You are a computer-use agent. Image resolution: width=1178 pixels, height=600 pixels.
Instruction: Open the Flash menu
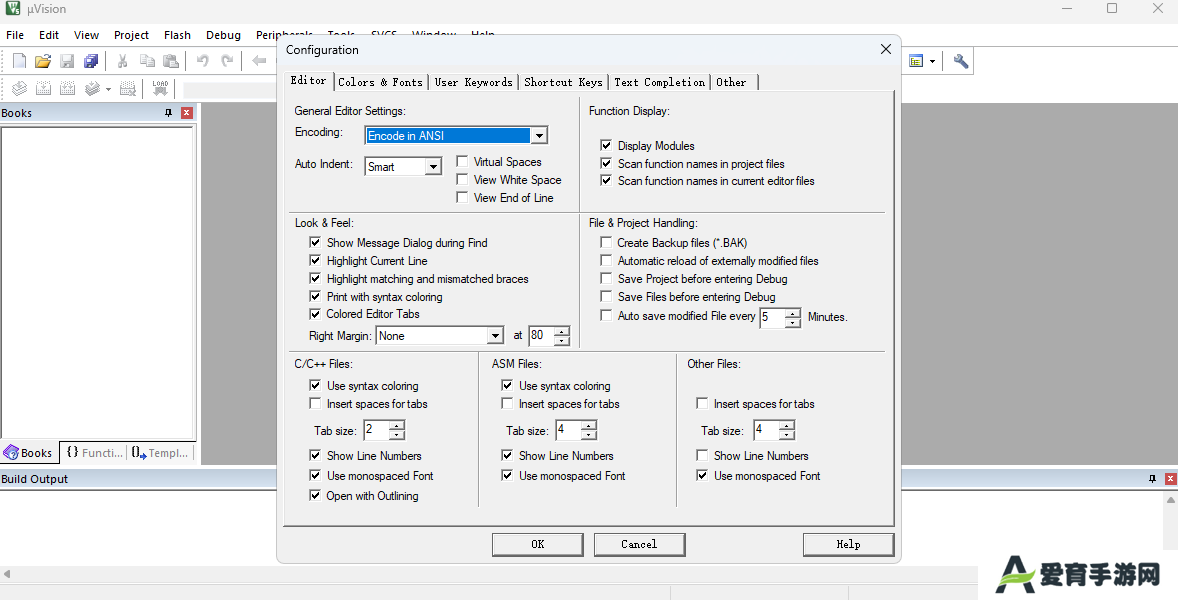click(x=177, y=35)
